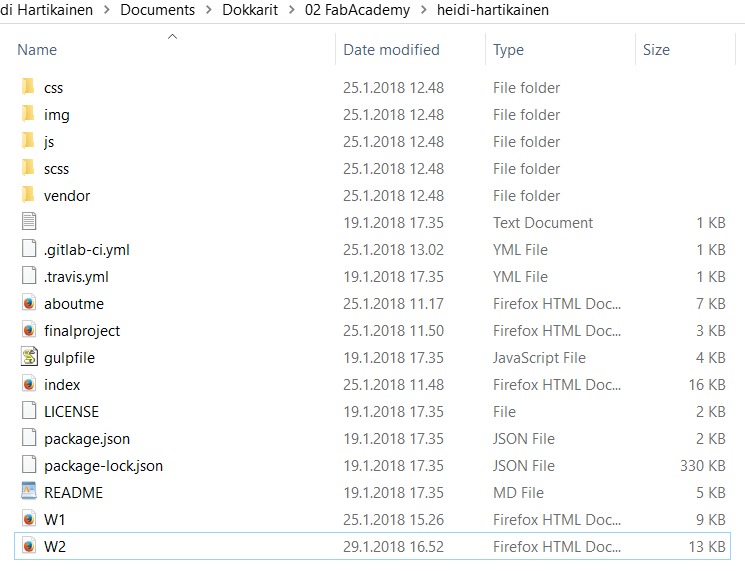Click the Firefox icon of W1
Image resolution: width=745 pixels, height=571 pixels.
[29, 519]
